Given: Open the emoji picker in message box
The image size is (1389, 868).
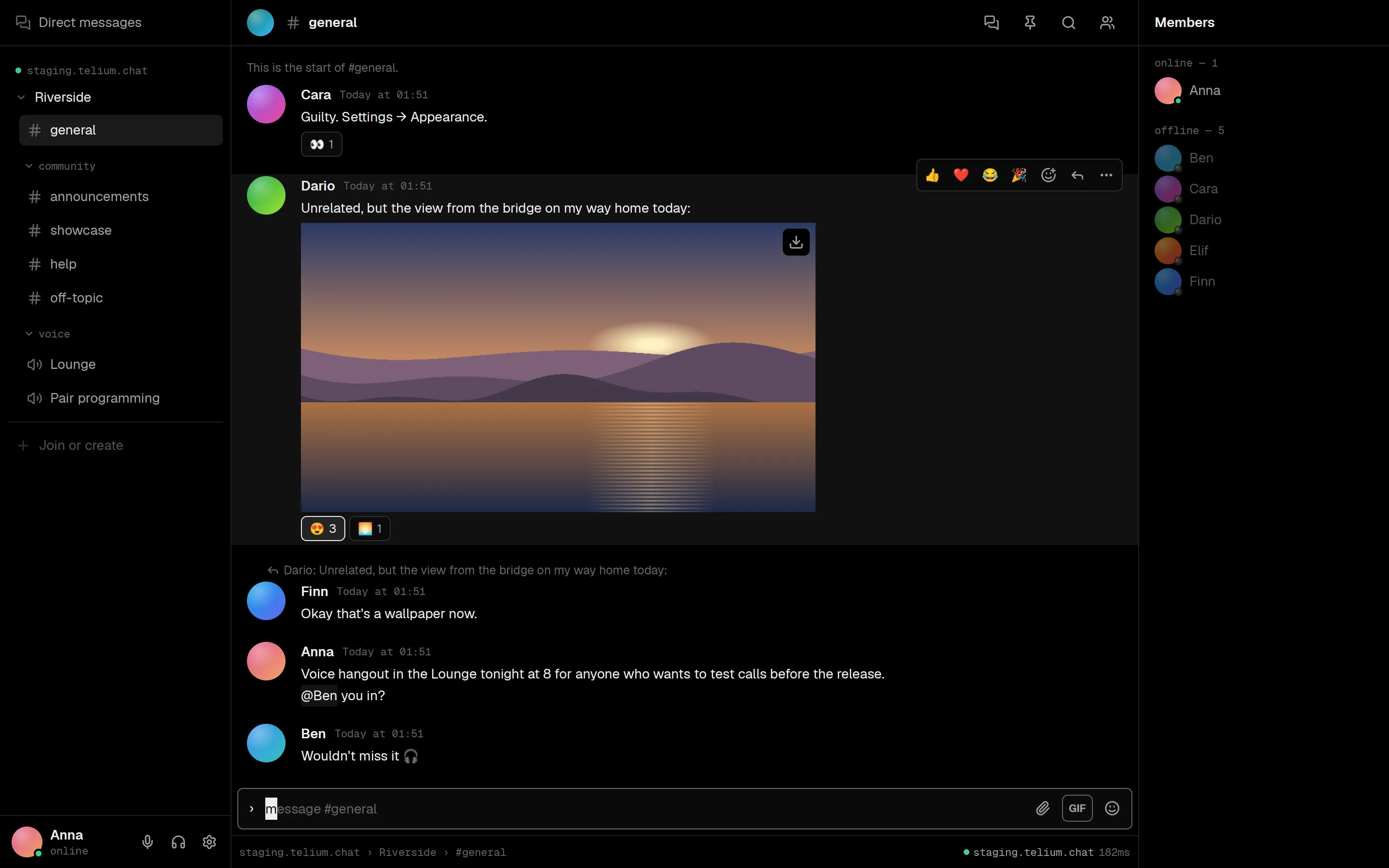Looking at the screenshot, I should 1112,808.
